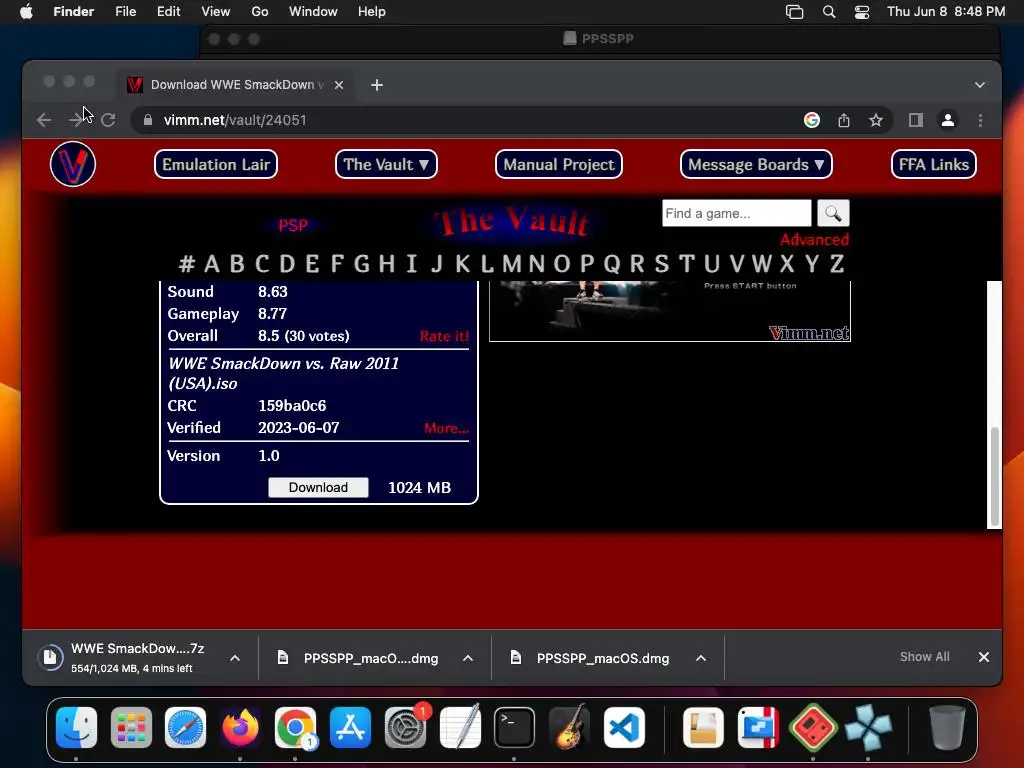Open the Window menu

pyautogui.click(x=313, y=12)
